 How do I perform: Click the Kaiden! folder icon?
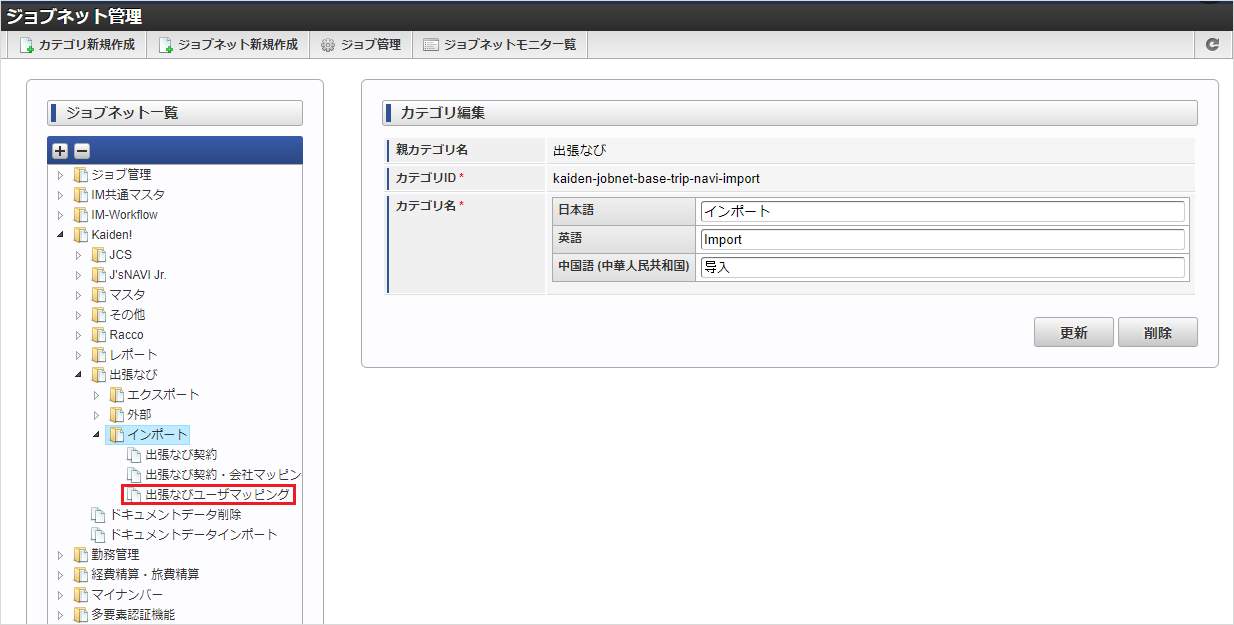pyautogui.click(x=80, y=235)
